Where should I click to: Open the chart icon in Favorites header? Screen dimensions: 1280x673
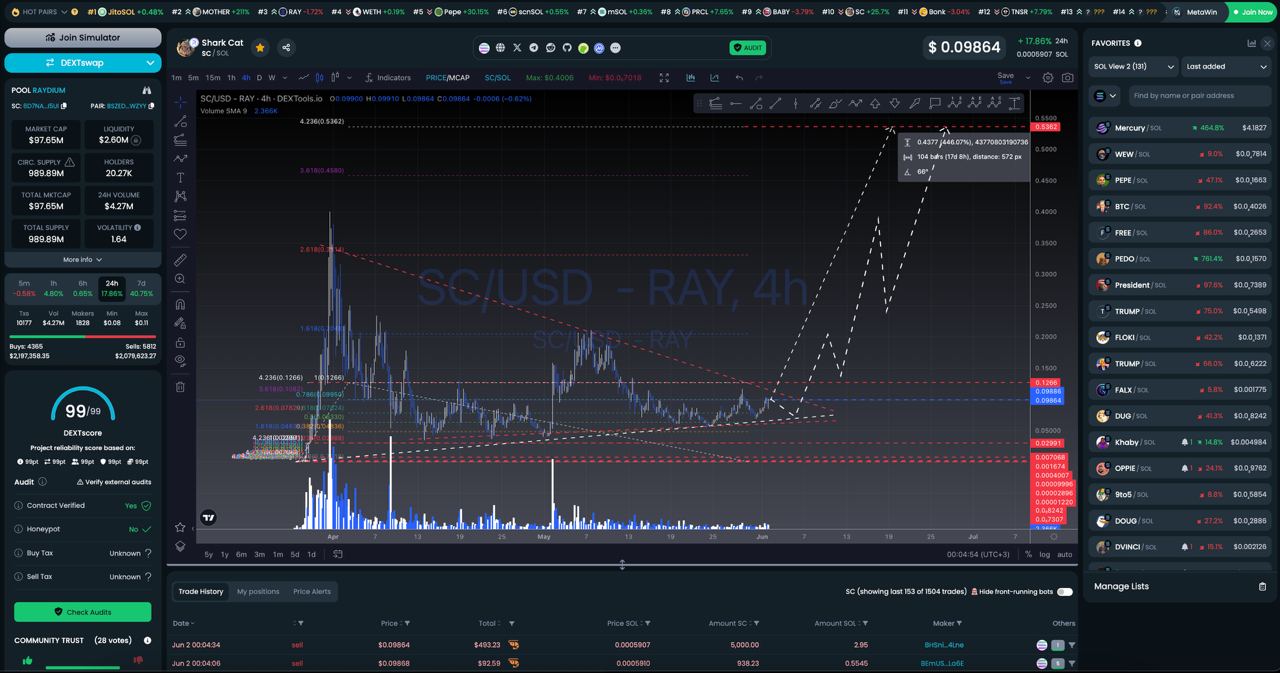(x=1251, y=43)
